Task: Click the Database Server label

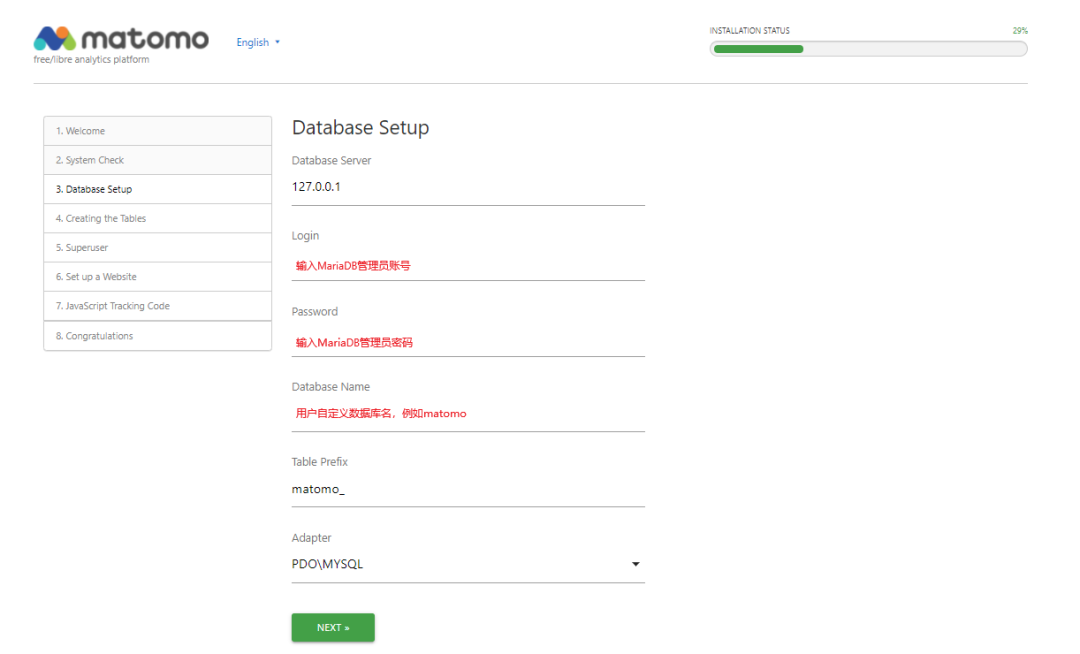Action: pos(331,160)
